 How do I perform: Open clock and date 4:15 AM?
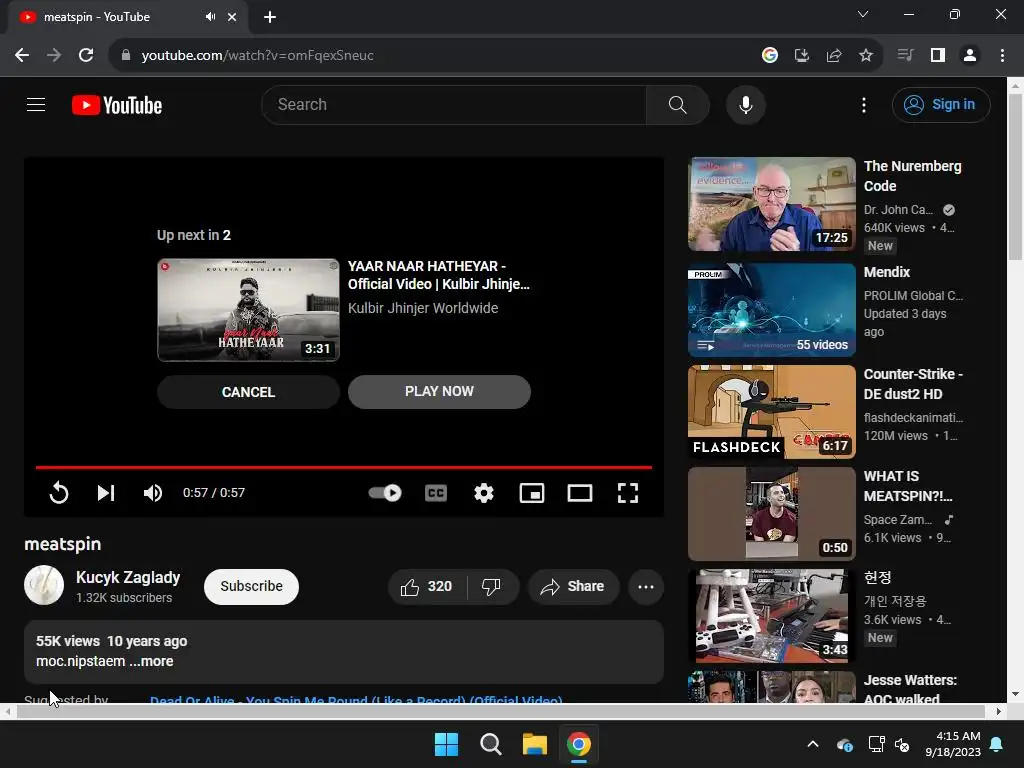coord(953,744)
